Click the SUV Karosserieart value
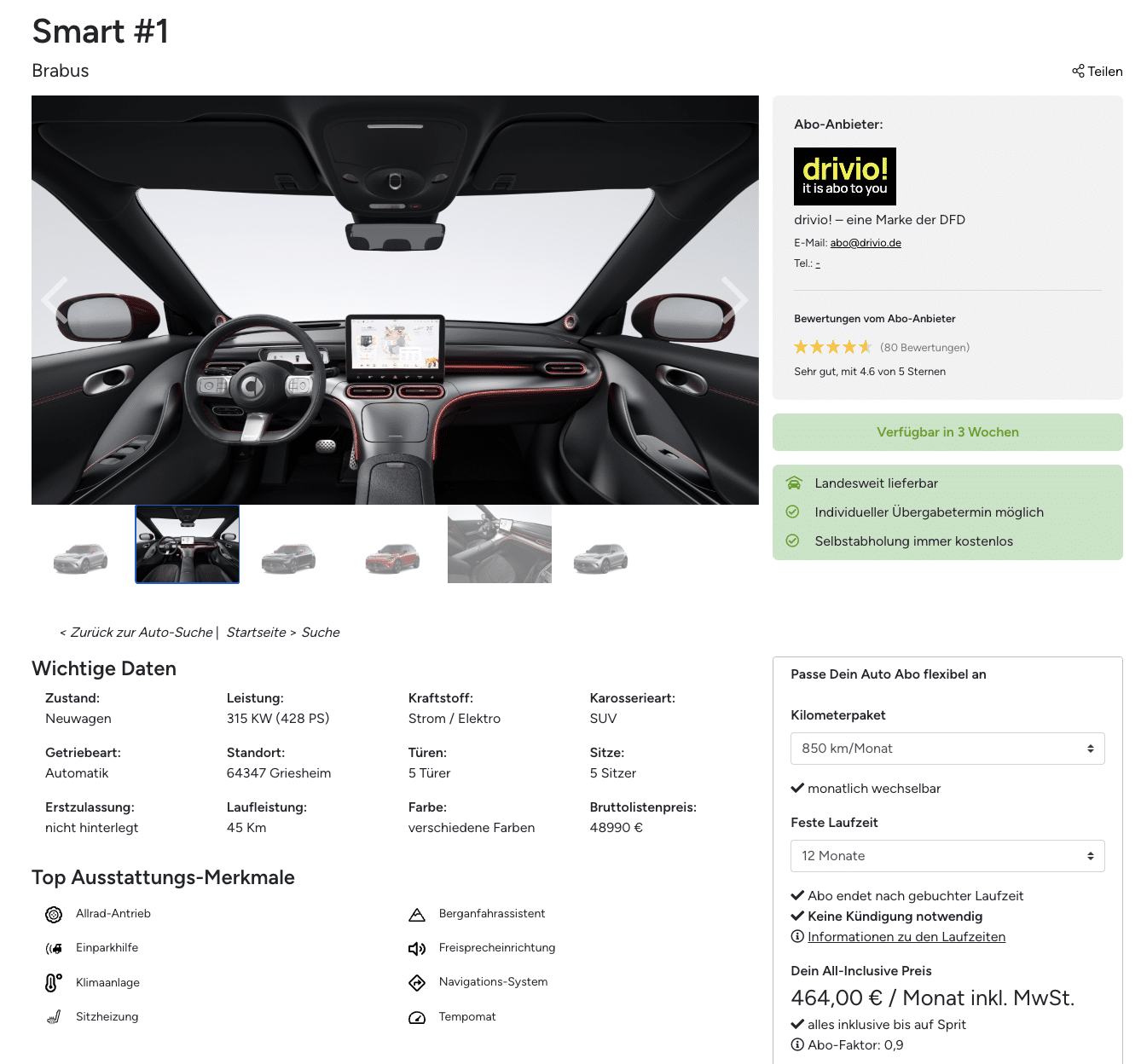The image size is (1141, 1064). [x=604, y=718]
